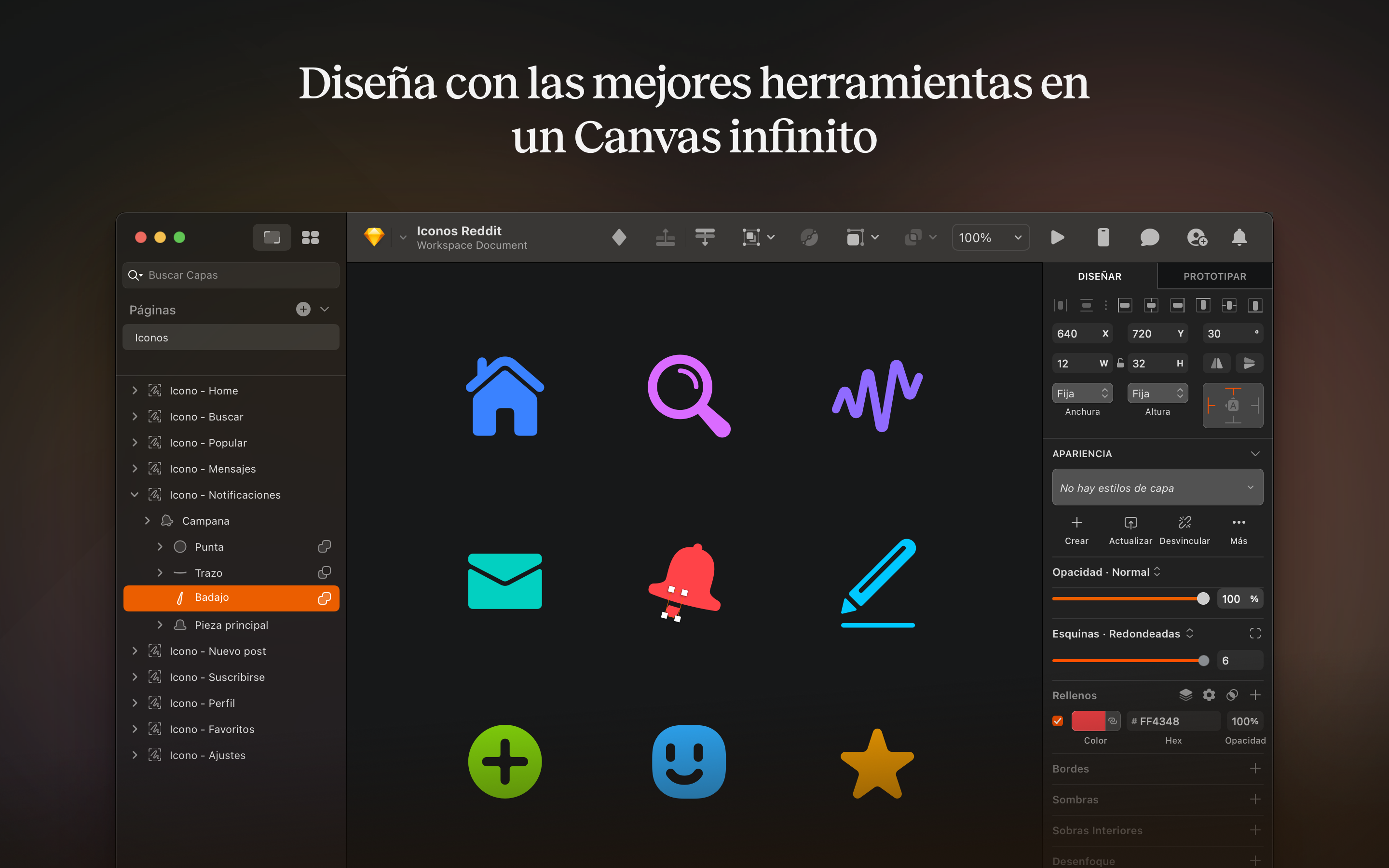Open the Anchura Fija dropdown
1389x868 pixels.
(x=1082, y=393)
